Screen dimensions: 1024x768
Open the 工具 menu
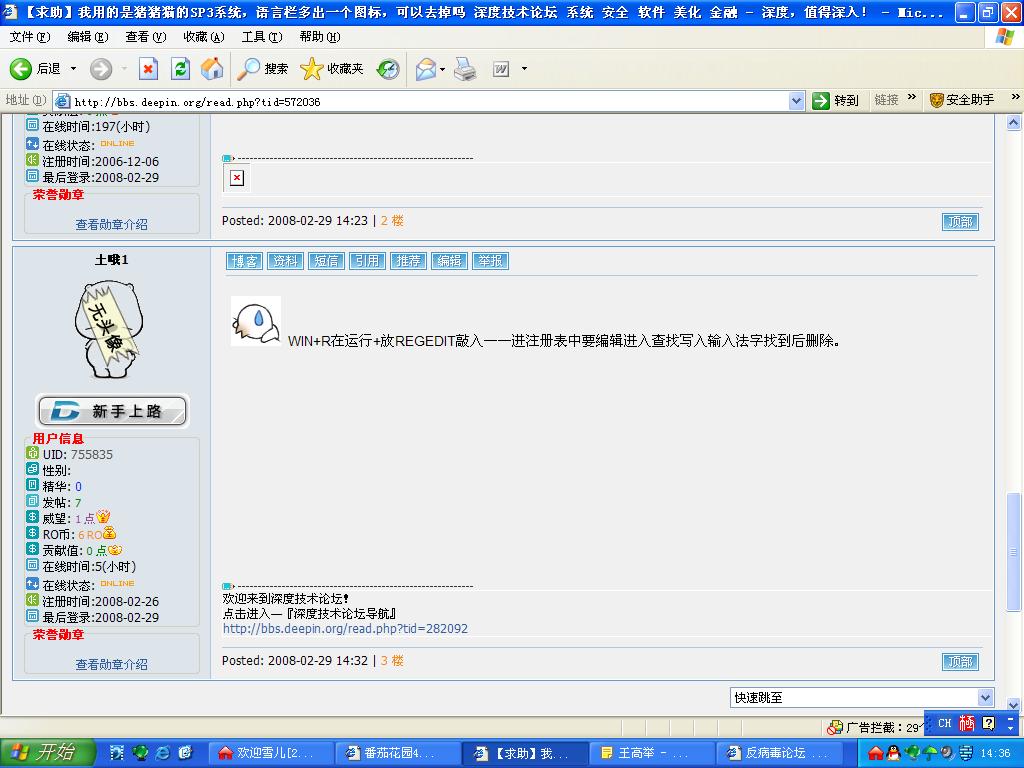pyautogui.click(x=262, y=37)
